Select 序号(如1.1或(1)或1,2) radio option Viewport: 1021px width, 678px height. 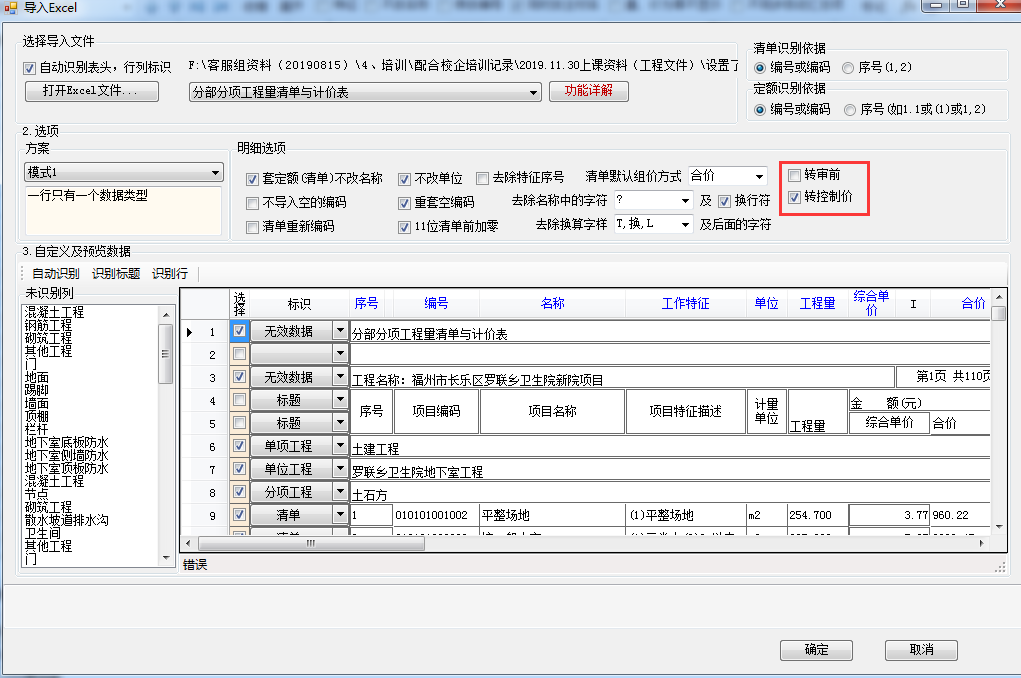(850, 110)
